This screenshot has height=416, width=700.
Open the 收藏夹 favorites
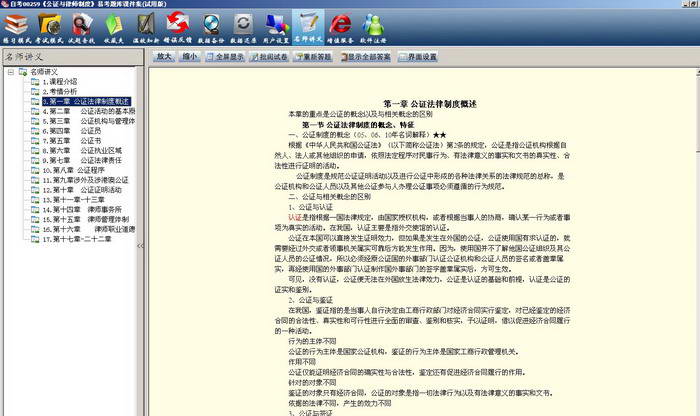click(x=113, y=28)
